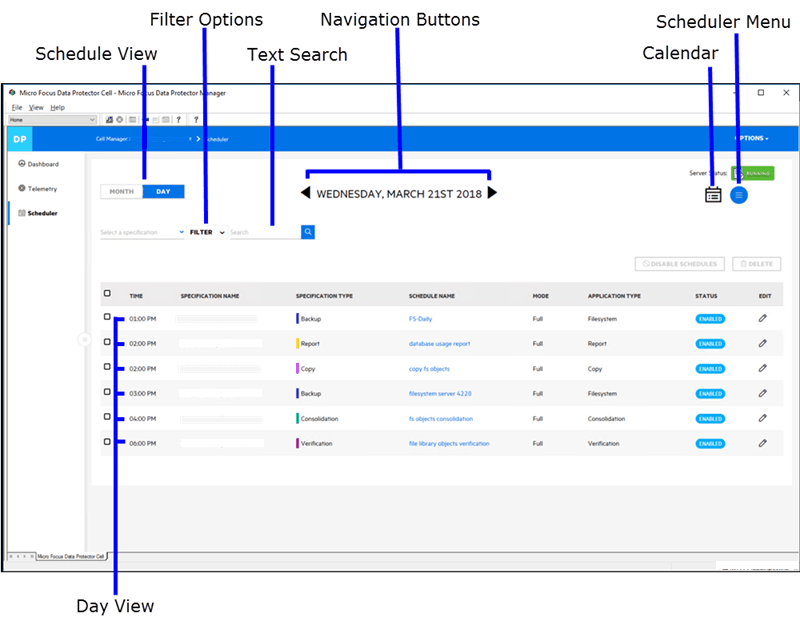Viewport: 800px width, 621px height.
Task: Click the first toolbar icon beside Home dropdown
Action: [109, 120]
